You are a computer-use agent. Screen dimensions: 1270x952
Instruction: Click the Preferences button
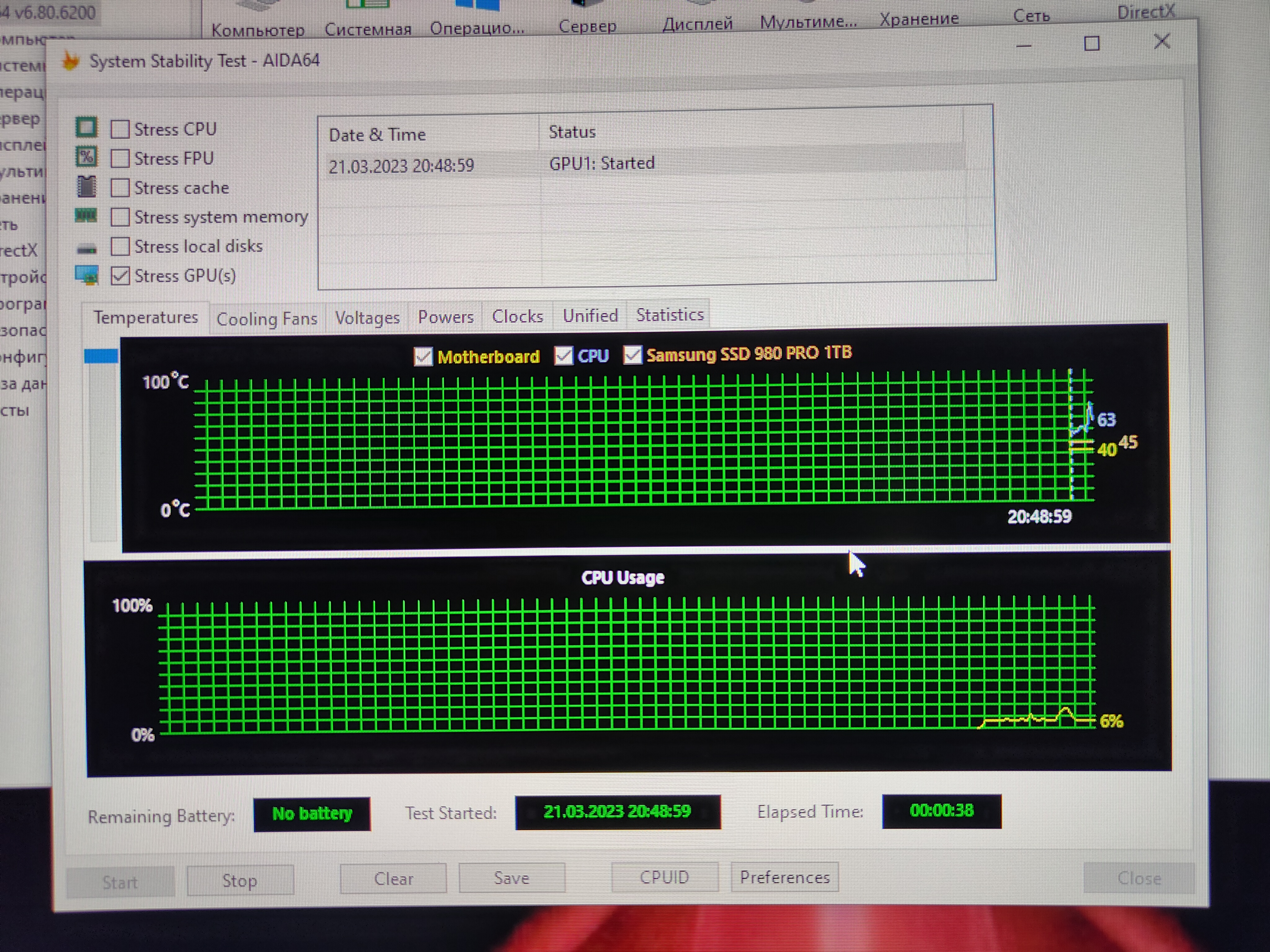click(x=784, y=877)
